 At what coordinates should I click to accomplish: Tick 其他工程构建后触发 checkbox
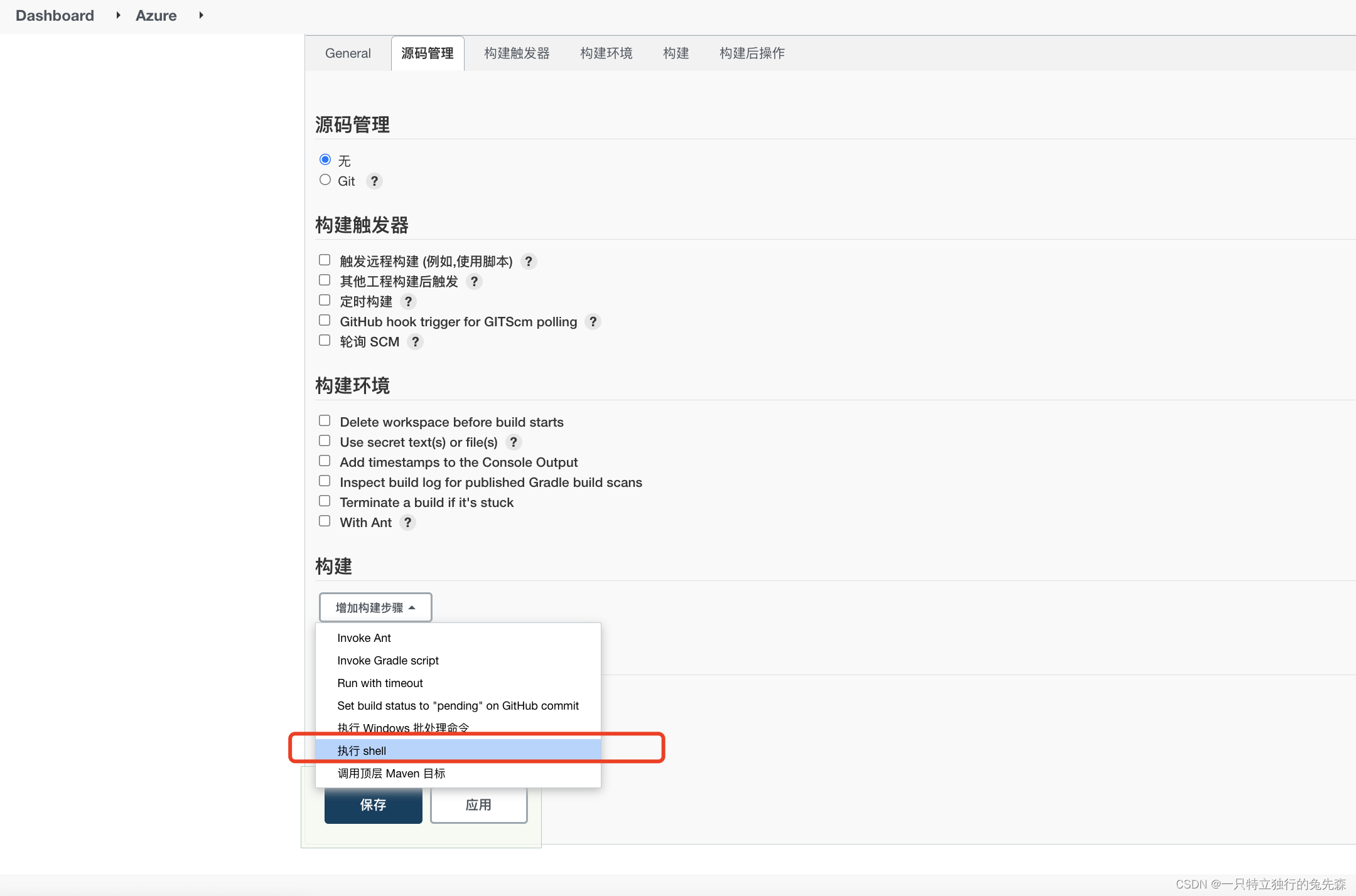(x=325, y=280)
